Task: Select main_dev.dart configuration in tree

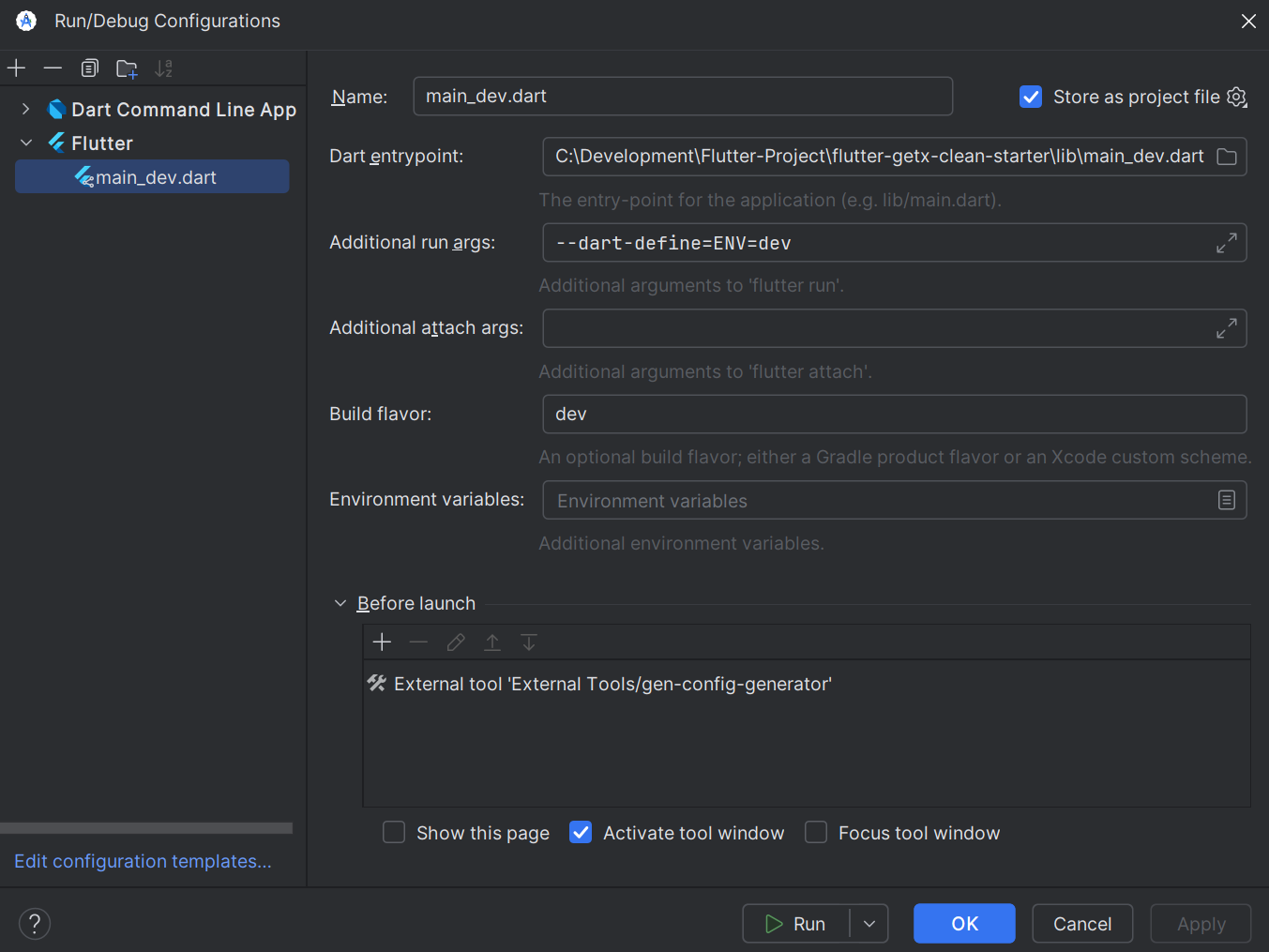Action: point(152,176)
